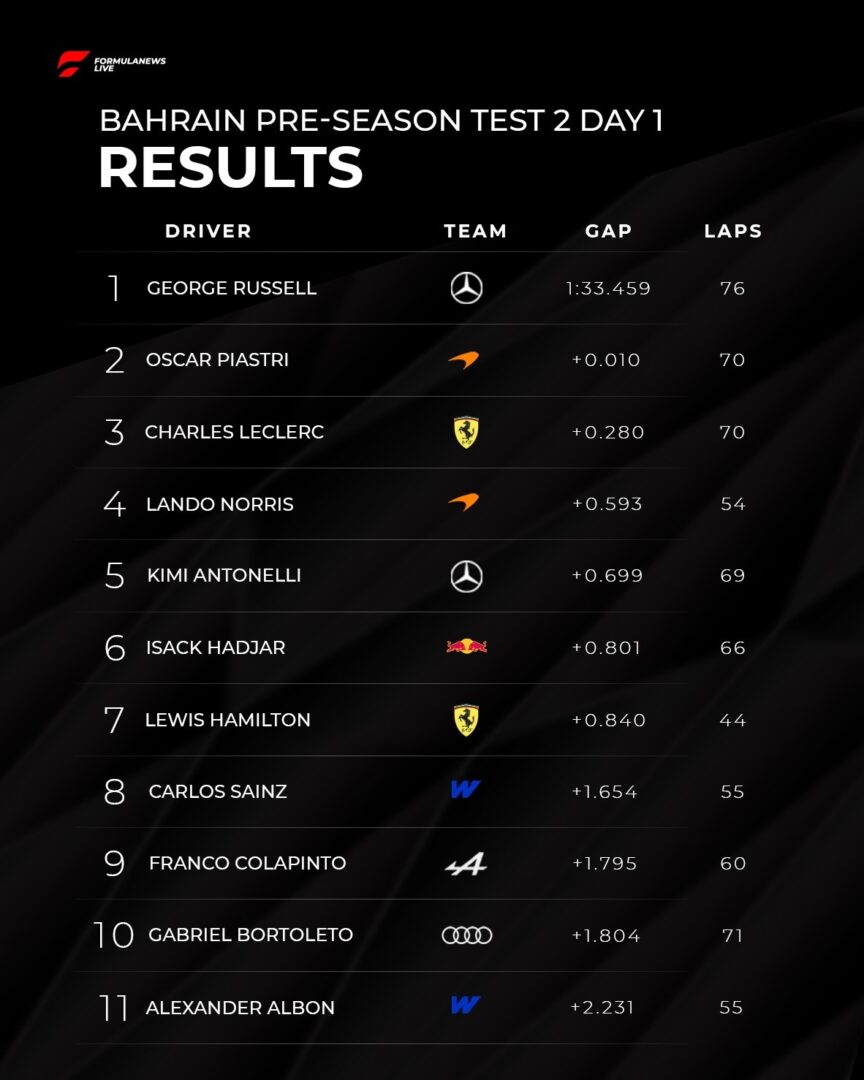The height and width of the screenshot is (1080, 864).
Task: Select the George Russell driver name
Action: pos(231,288)
